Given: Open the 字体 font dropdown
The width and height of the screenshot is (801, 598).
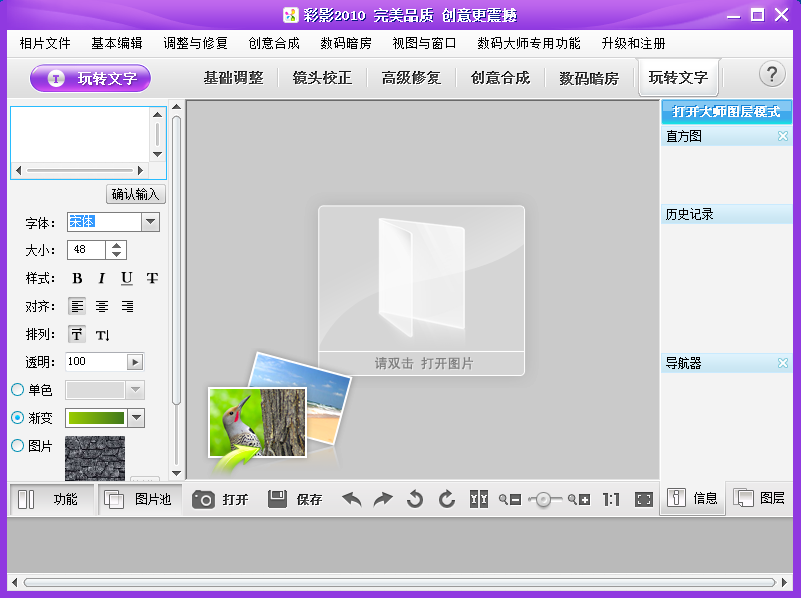Looking at the screenshot, I should (x=151, y=222).
